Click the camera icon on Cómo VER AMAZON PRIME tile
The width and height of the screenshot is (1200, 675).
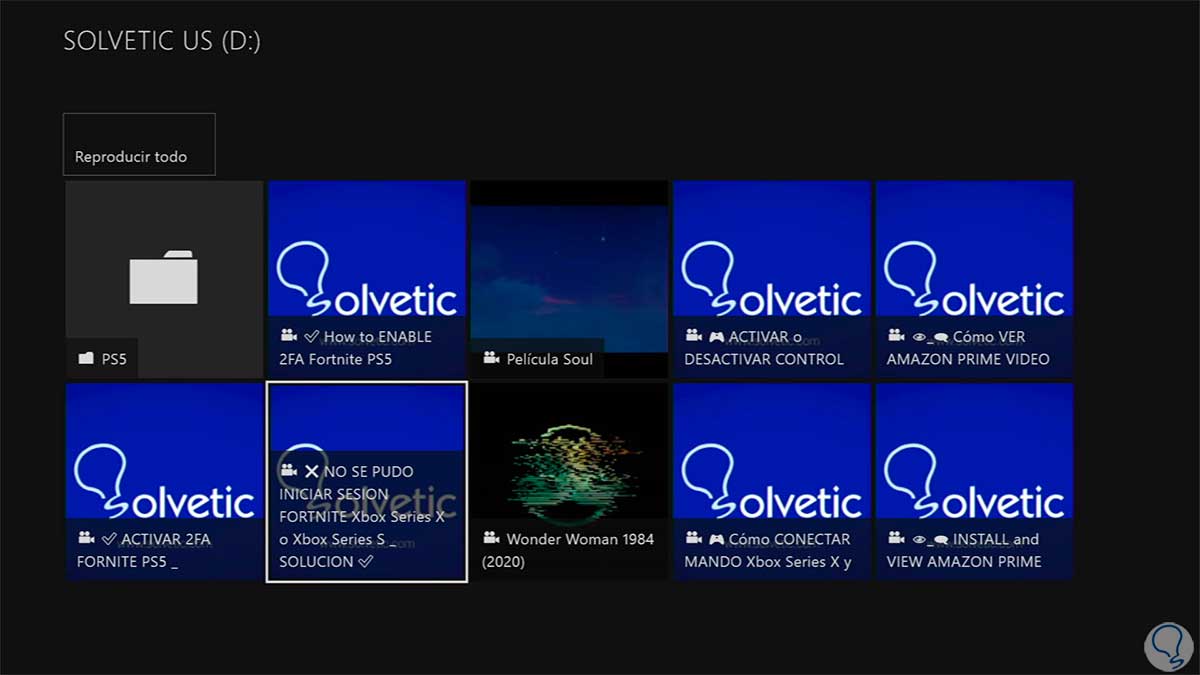click(x=895, y=336)
